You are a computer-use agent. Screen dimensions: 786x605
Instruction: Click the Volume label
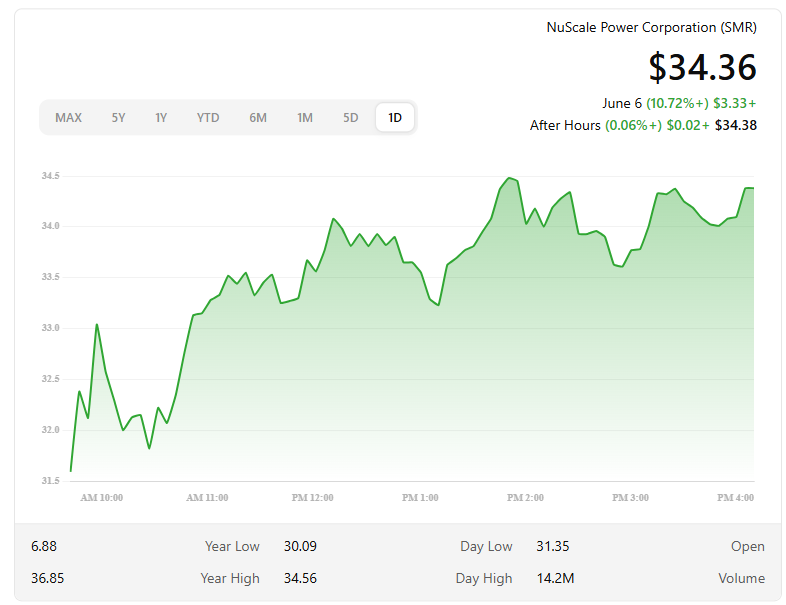741,578
